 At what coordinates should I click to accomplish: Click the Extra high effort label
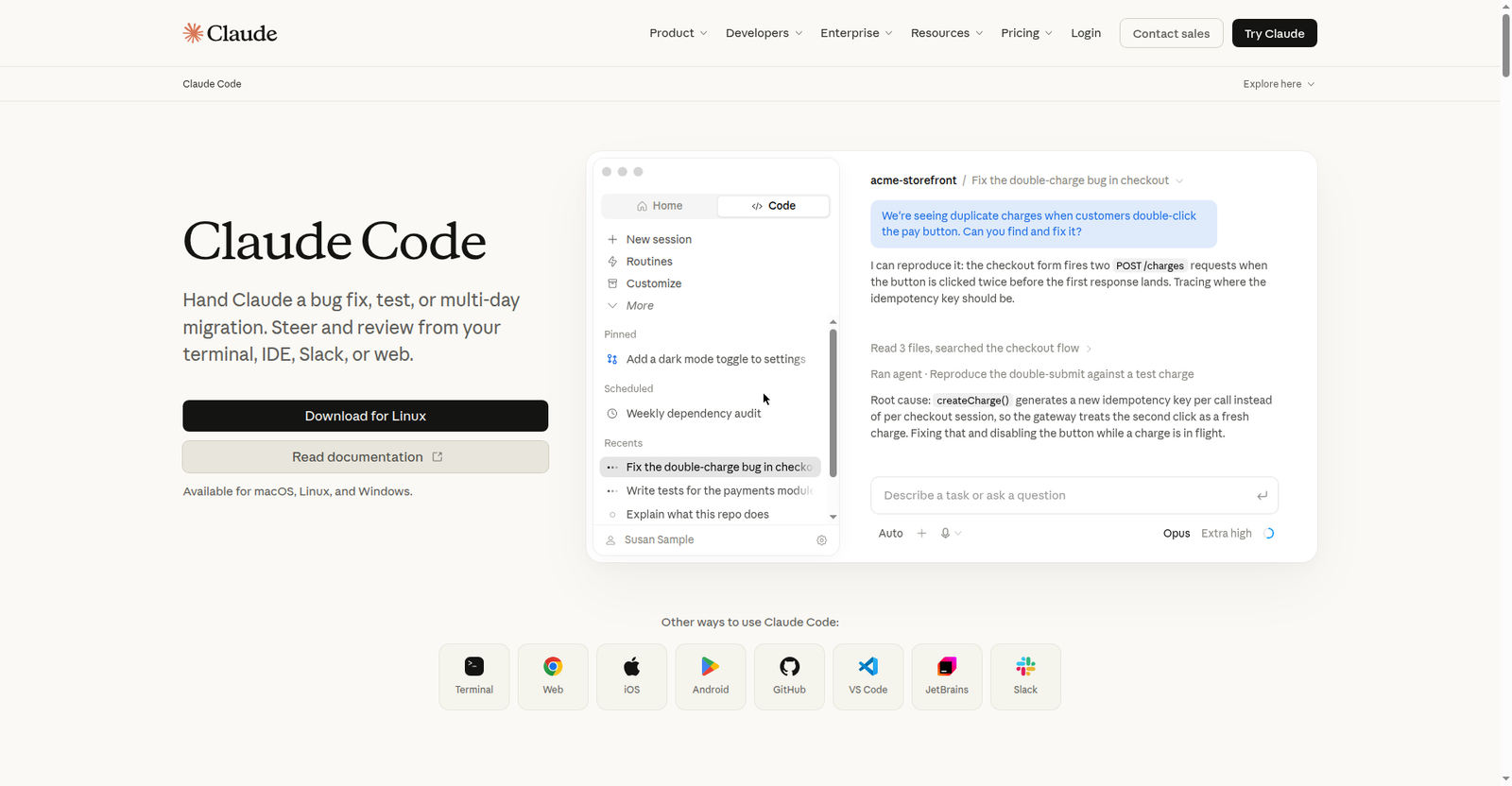pyautogui.click(x=1227, y=533)
